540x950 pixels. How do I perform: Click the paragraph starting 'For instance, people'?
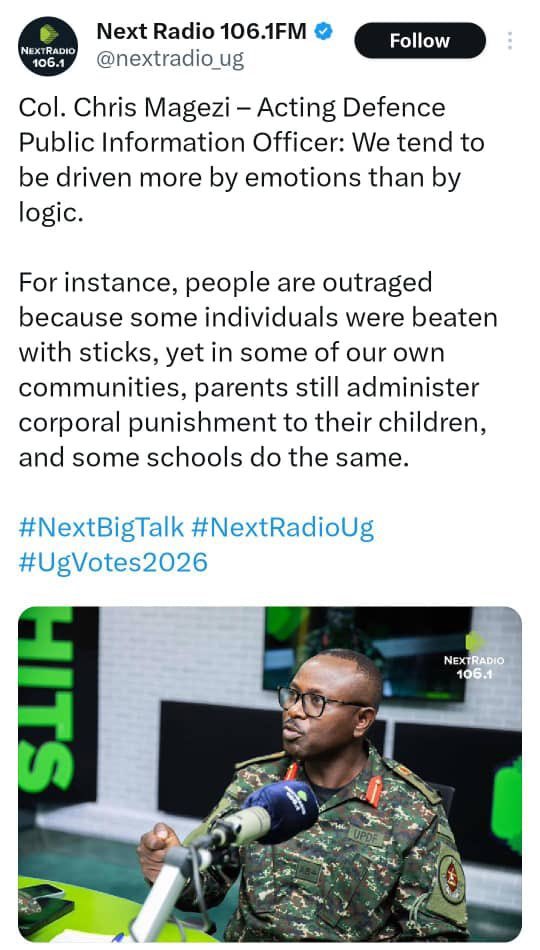[x=258, y=370]
